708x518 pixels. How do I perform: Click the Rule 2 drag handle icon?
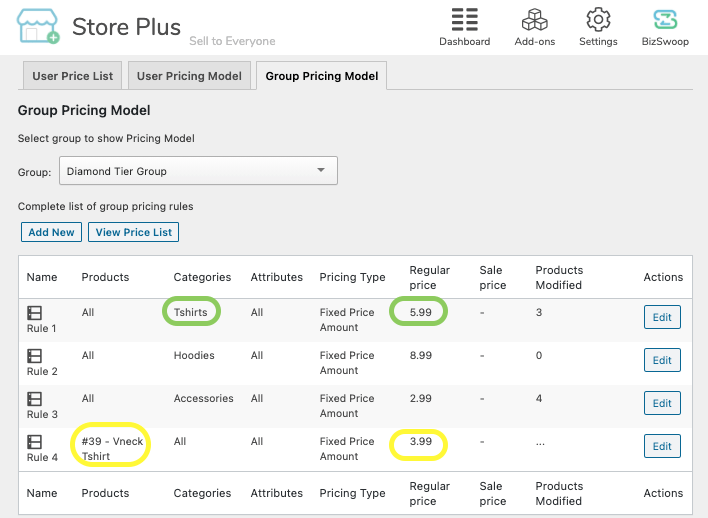(34, 356)
